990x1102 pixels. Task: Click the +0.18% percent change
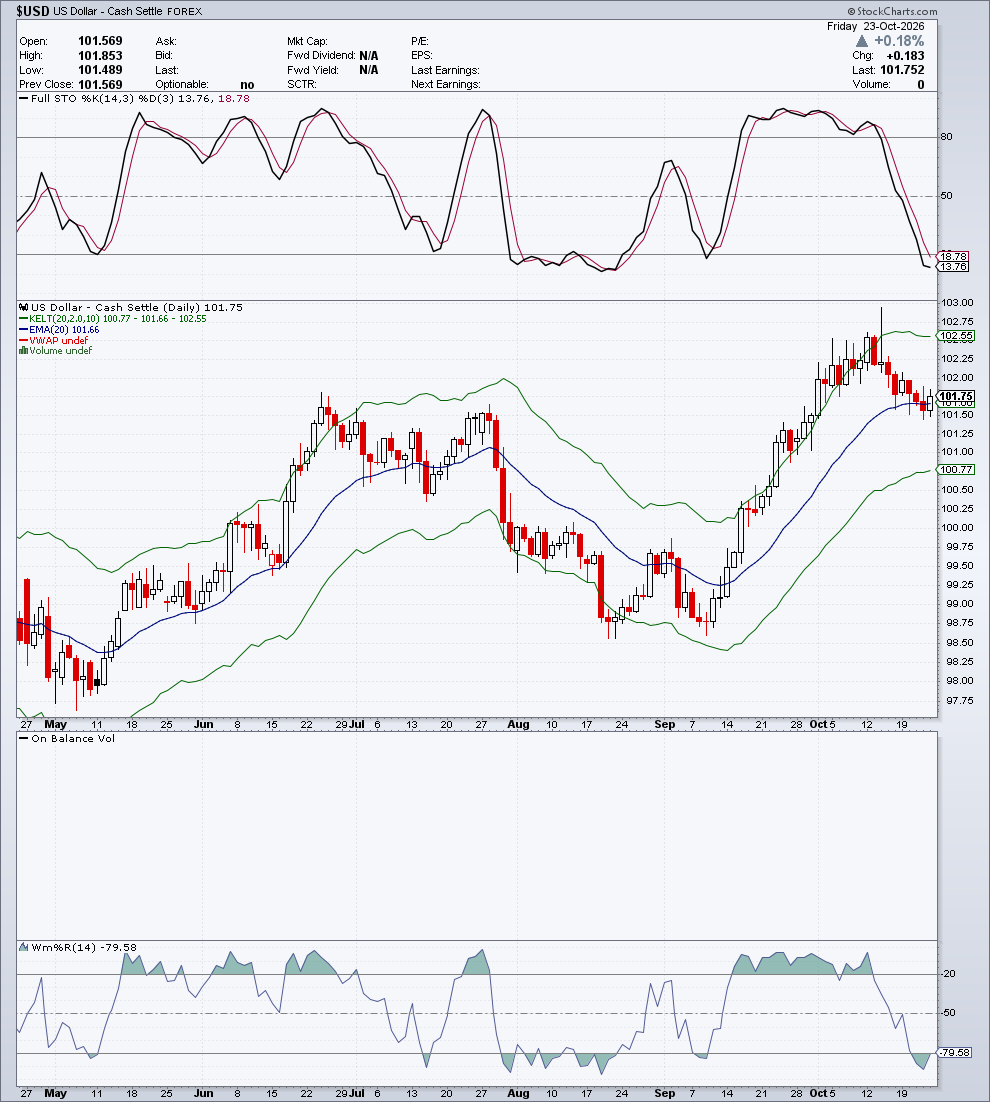(899, 41)
